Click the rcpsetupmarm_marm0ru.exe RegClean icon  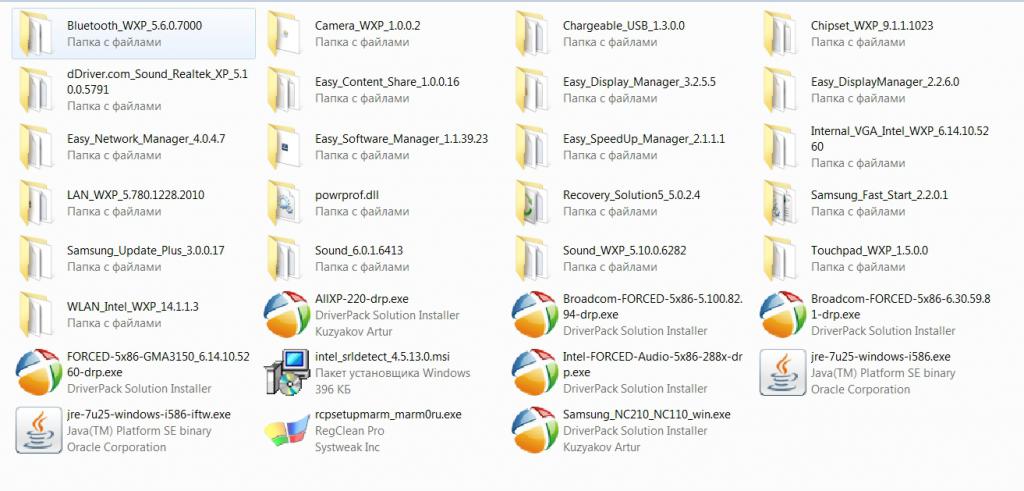coord(287,431)
